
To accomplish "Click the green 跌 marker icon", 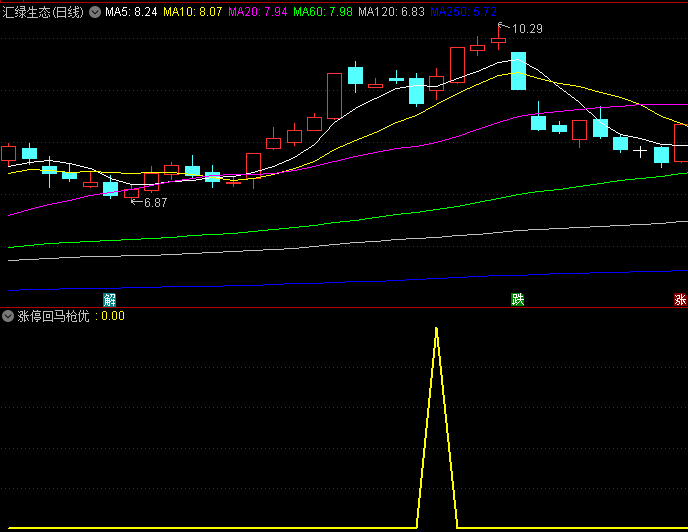I will (x=518, y=299).
